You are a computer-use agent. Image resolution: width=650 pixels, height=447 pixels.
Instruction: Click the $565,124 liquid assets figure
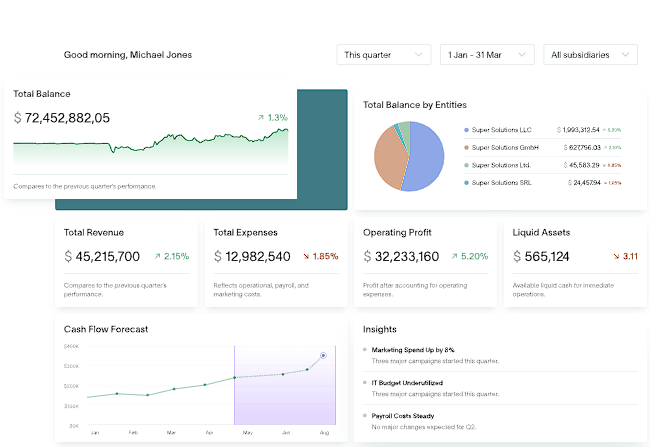pyautogui.click(x=541, y=257)
